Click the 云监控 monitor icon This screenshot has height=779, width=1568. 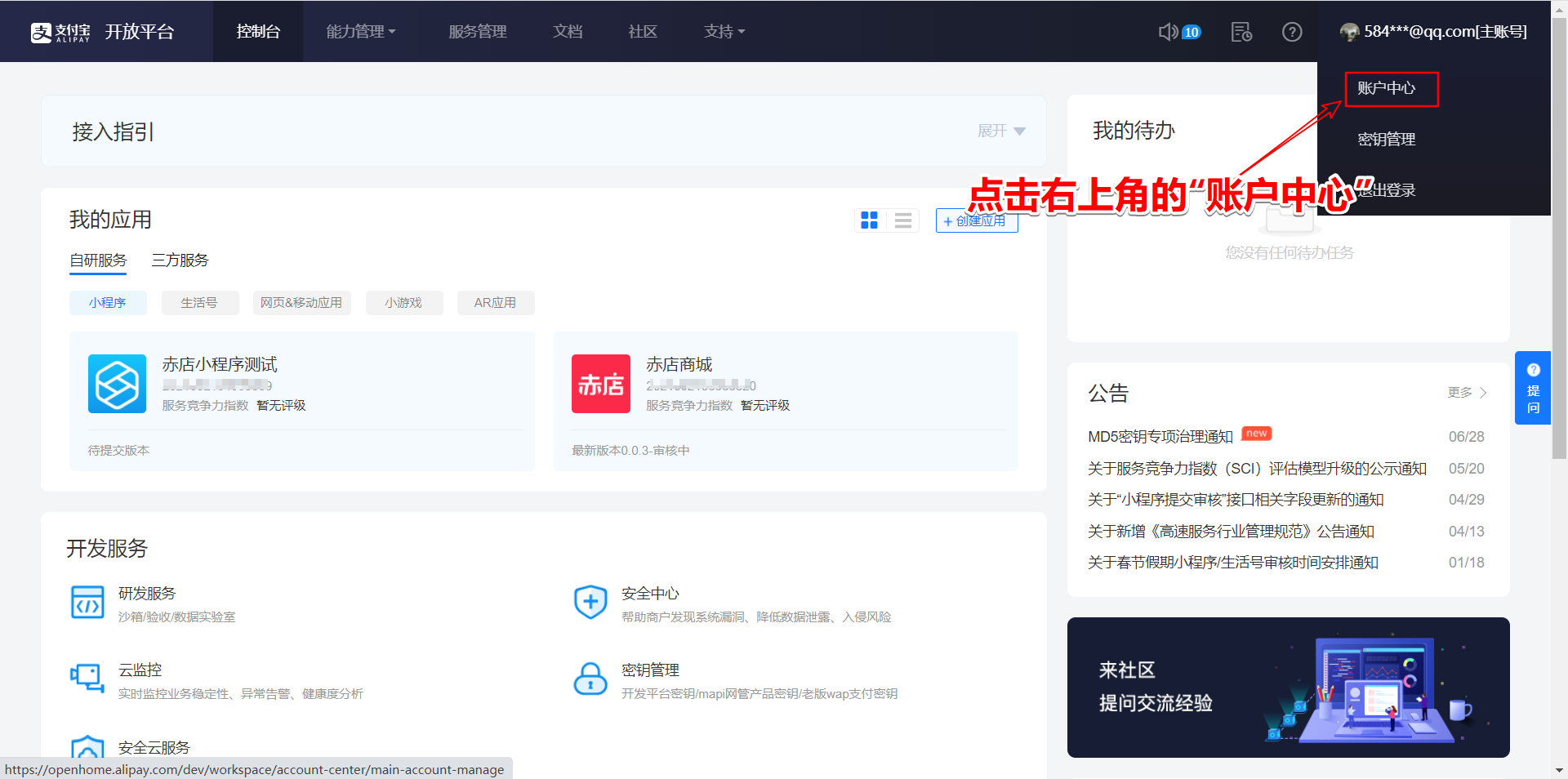[87, 678]
